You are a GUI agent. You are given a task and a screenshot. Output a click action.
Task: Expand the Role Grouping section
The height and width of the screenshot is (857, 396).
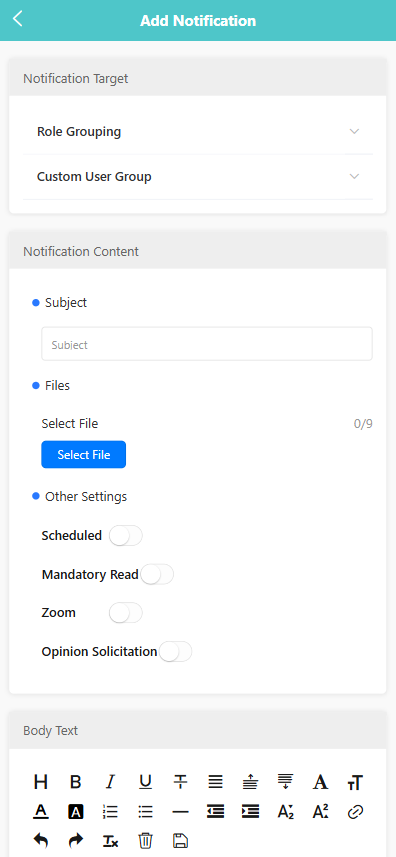pos(198,132)
